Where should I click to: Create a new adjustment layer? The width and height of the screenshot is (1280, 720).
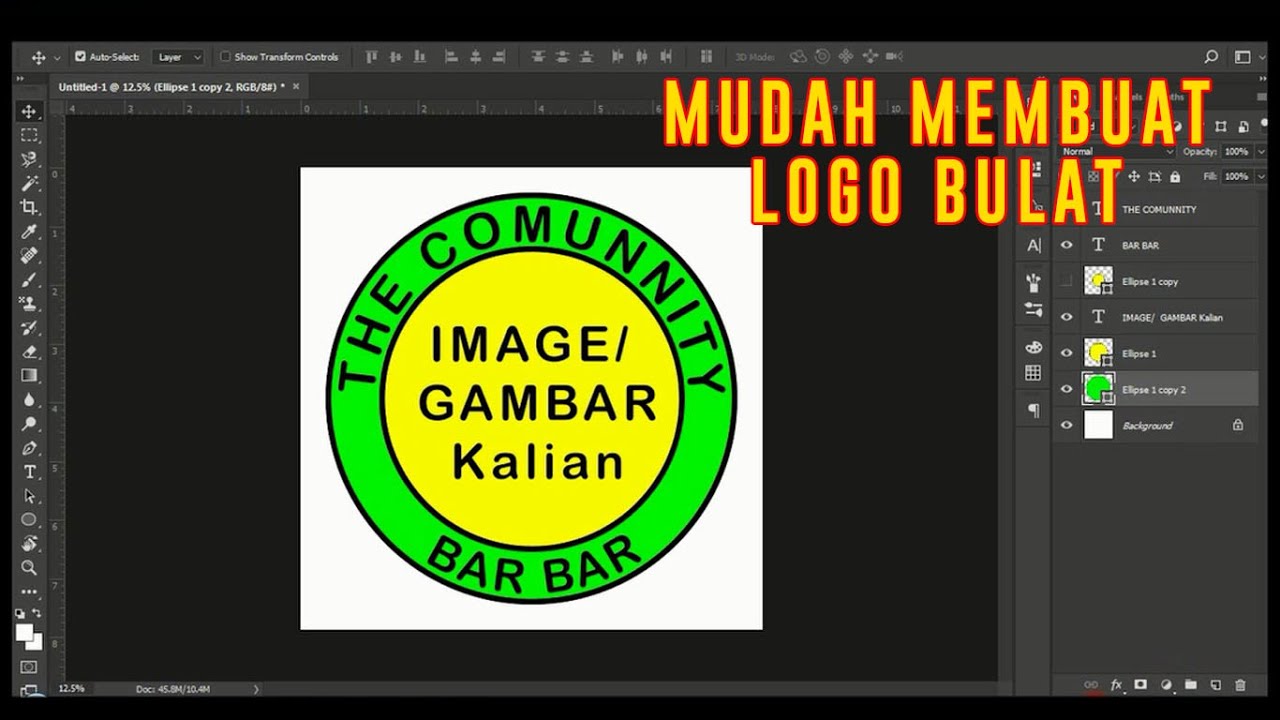pyautogui.click(x=1166, y=685)
